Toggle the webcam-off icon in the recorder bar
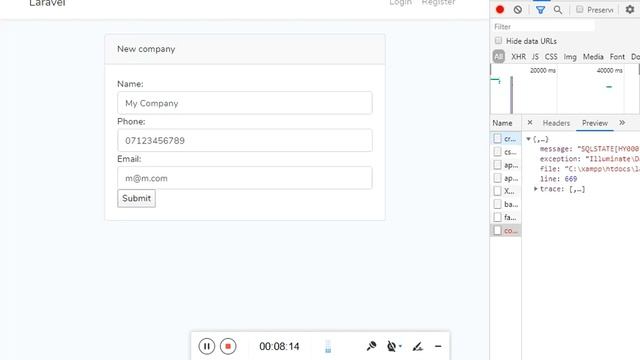This screenshot has height=360, width=640. point(391,346)
